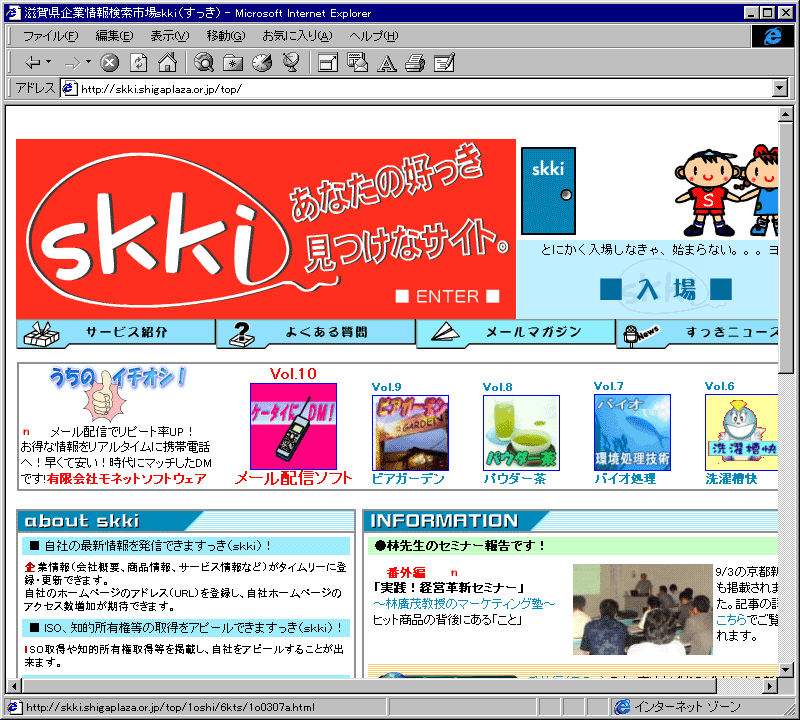This screenshot has width=800, height=720.
Task: Click the seminar room photo
Action: coord(642,609)
